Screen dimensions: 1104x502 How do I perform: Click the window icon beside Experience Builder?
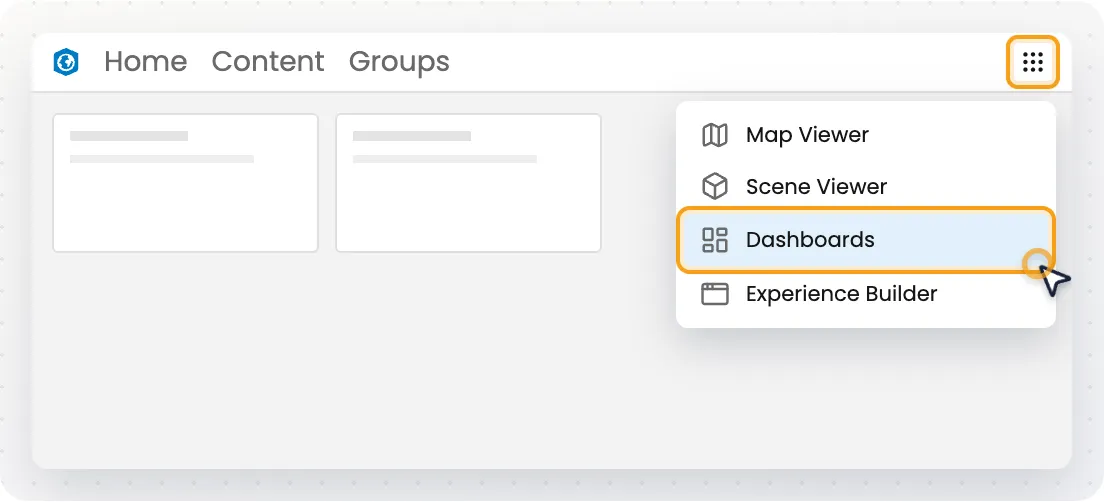coord(715,294)
